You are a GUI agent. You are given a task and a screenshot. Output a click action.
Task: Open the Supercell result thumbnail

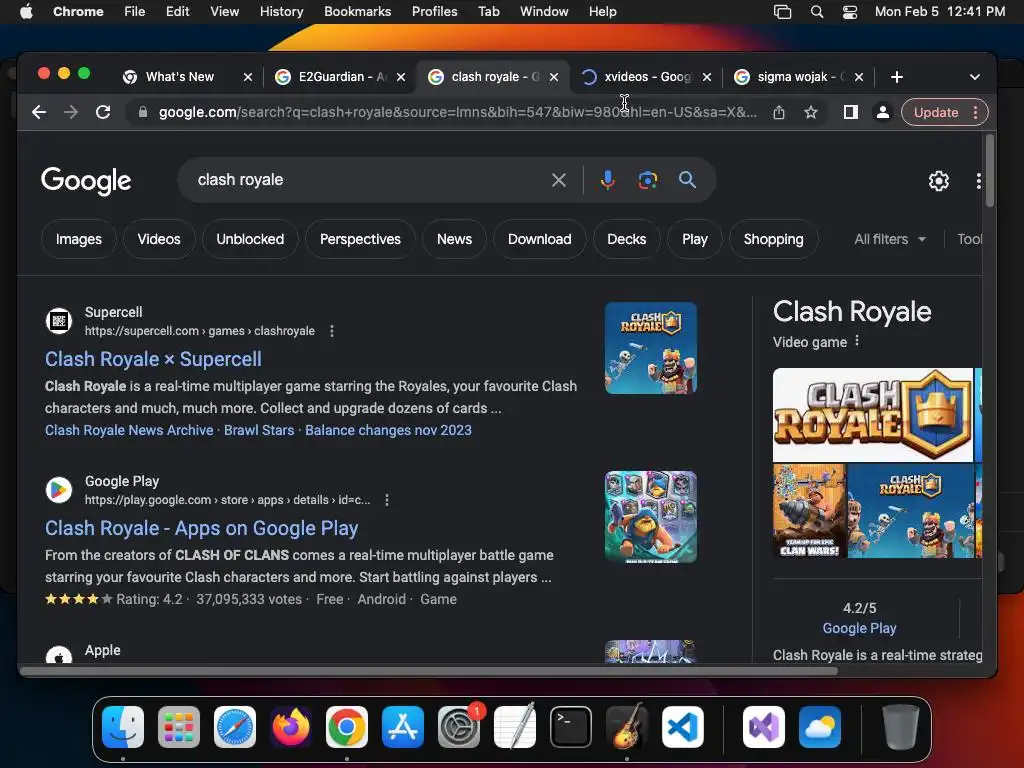click(x=650, y=348)
